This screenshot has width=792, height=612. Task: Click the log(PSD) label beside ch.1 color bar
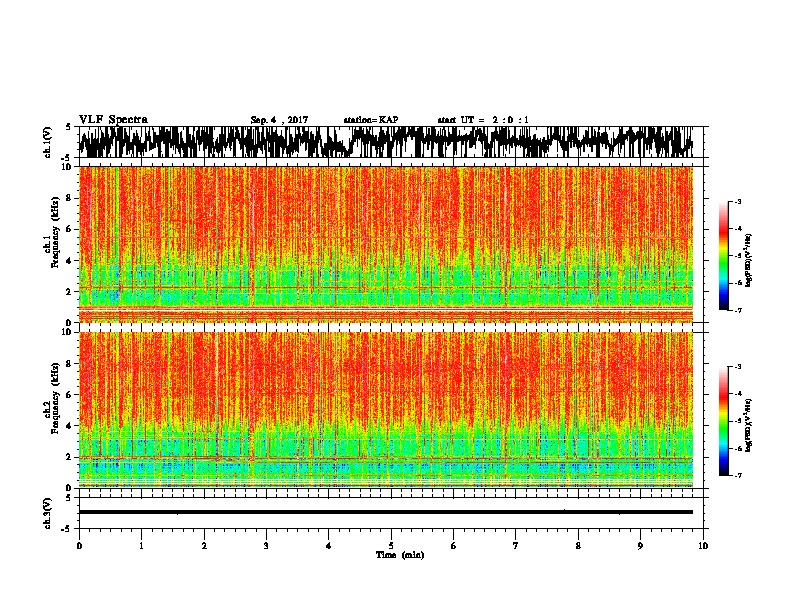pyautogui.click(x=748, y=260)
